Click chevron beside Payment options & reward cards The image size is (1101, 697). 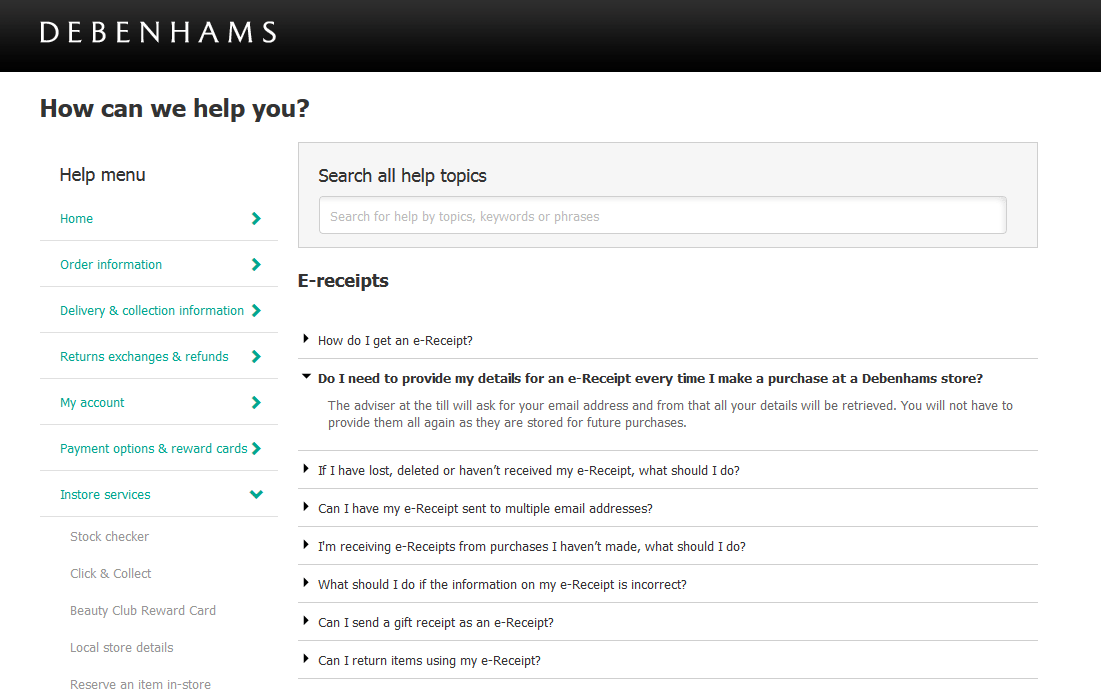256,449
